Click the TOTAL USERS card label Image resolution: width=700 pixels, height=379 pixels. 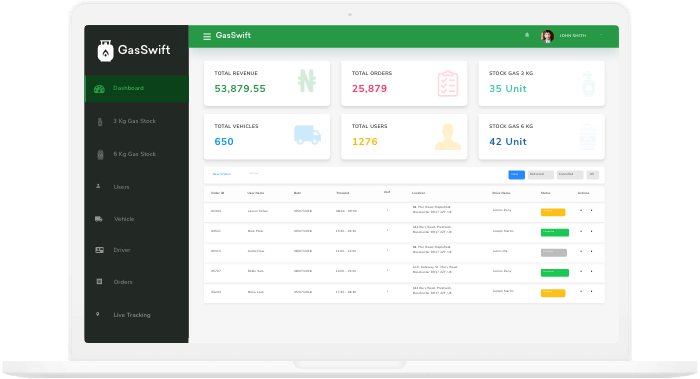point(370,126)
